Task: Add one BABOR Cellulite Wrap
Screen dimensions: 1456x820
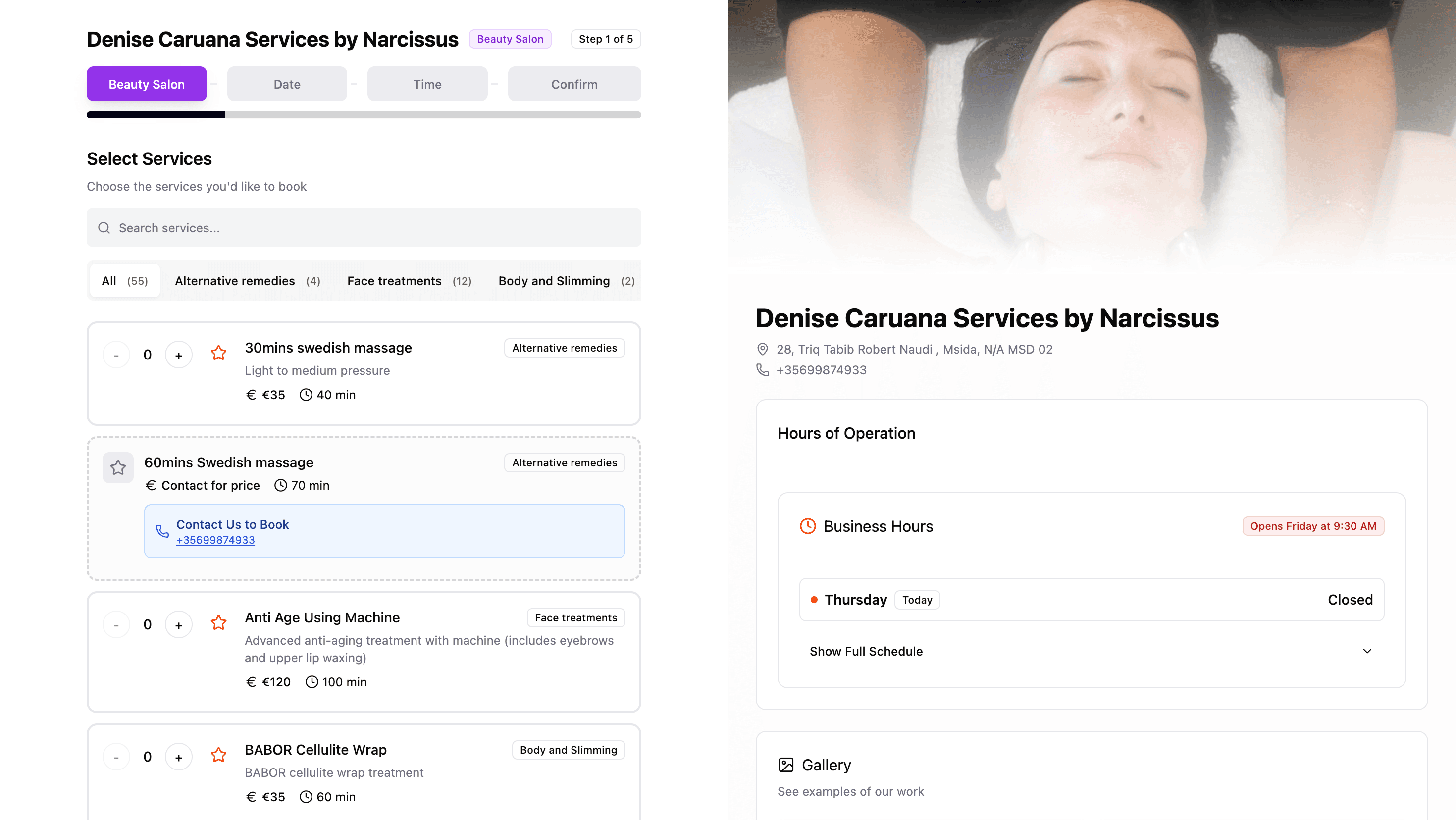Action: [x=179, y=757]
